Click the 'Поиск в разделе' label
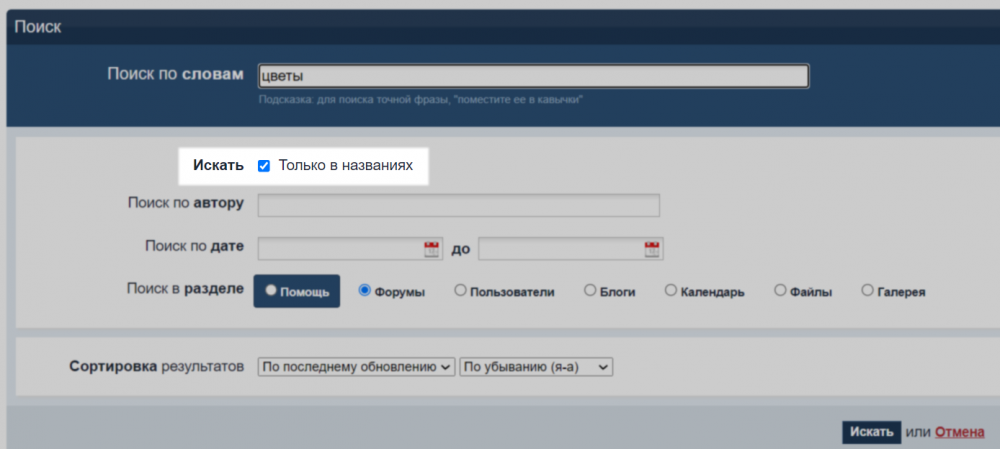The height and width of the screenshot is (449, 1000). pyautogui.click(x=185, y=289)
